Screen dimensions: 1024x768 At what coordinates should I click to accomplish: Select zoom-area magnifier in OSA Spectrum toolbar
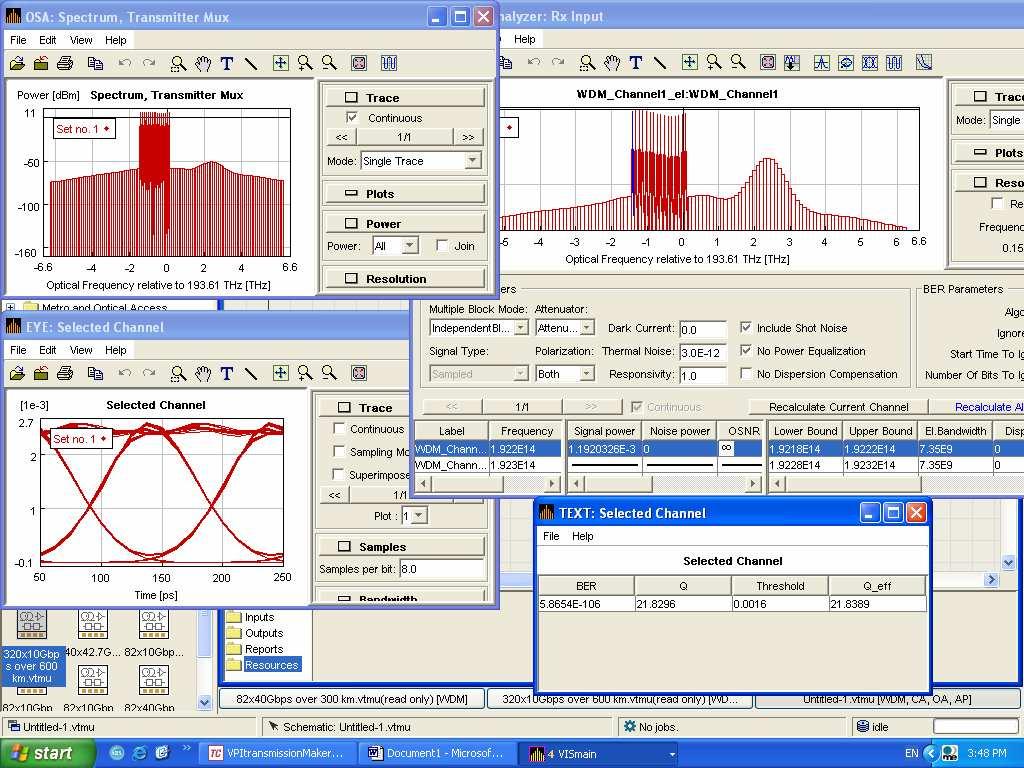click(x=178, y=63)
